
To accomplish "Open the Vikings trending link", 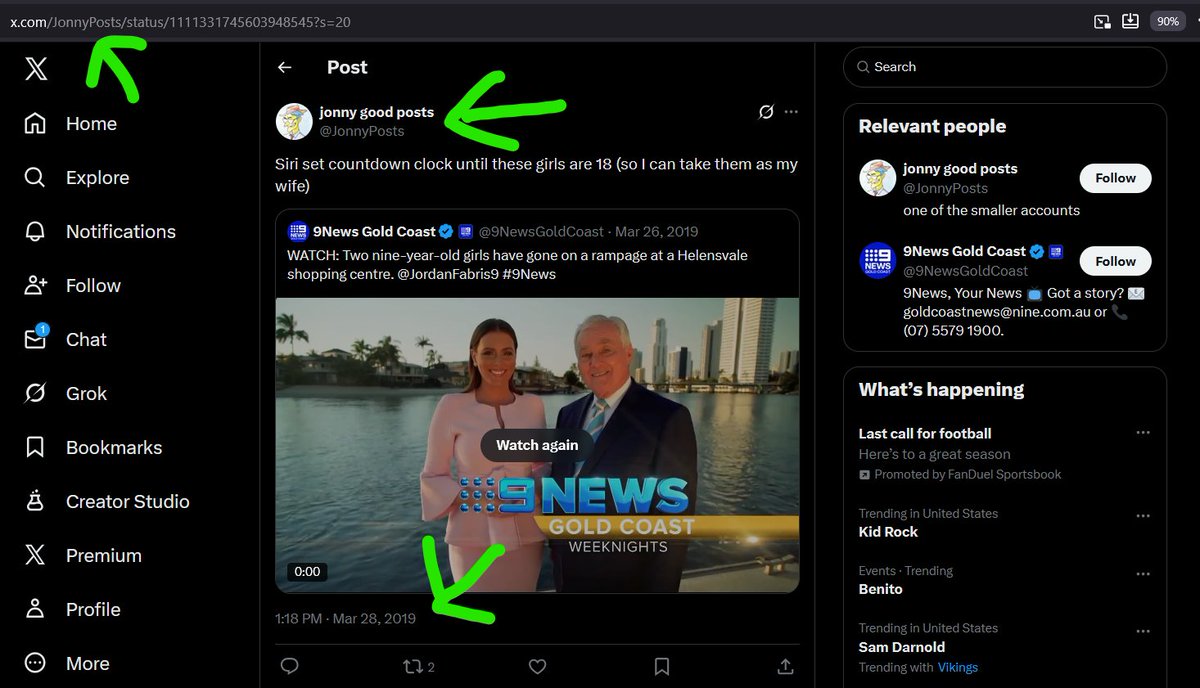I will [957, 667].
